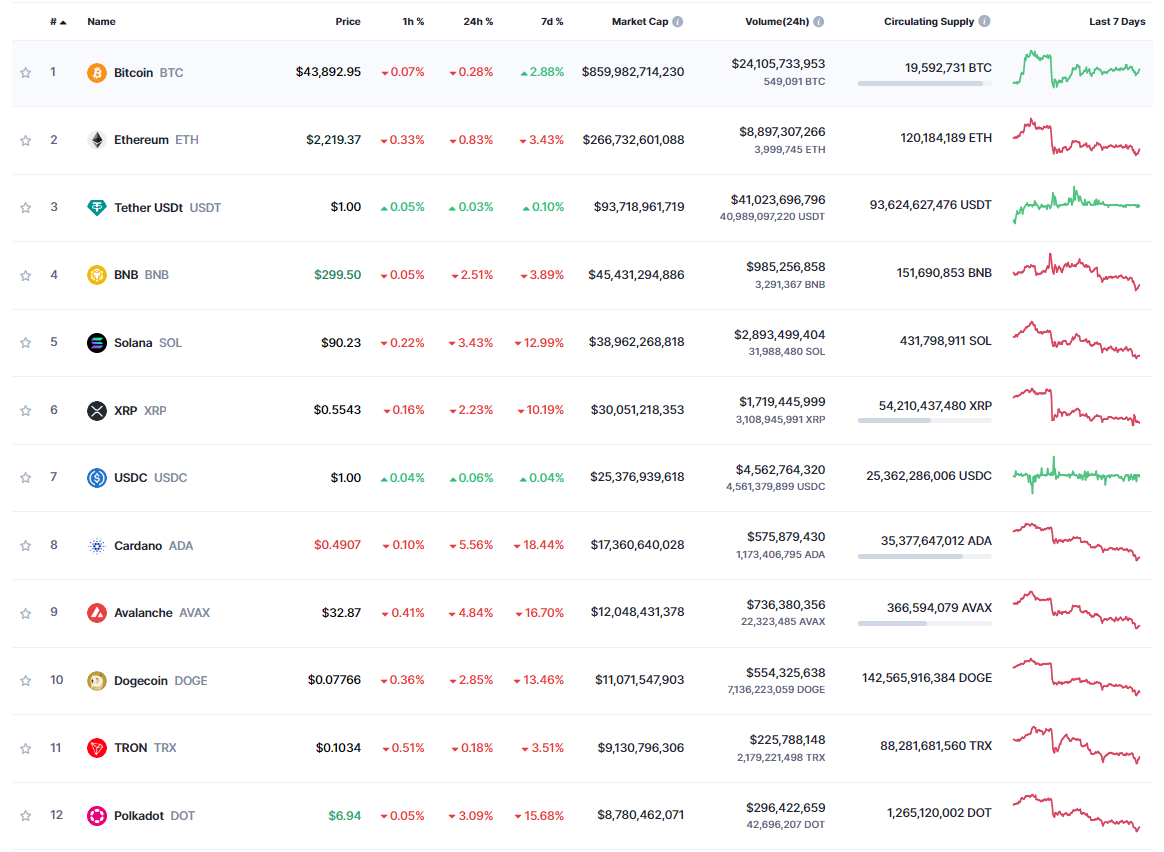The height and width of the screenshot is (852, 1164).
Task: Open Bitcoin's 7-day sparkline chart
Action: [1076, 69]
